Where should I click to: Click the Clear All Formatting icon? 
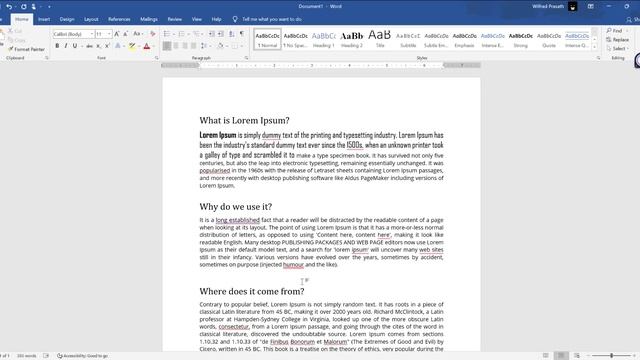(x=153, y=34)
